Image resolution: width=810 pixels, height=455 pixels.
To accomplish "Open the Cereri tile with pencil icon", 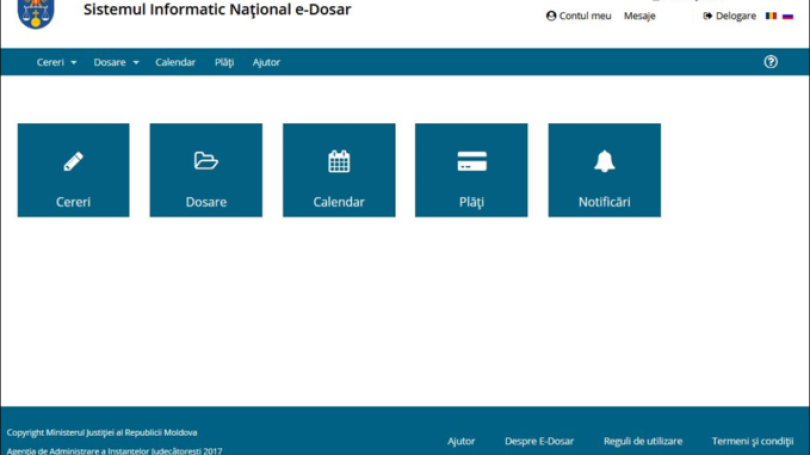I will pos(73,170).
